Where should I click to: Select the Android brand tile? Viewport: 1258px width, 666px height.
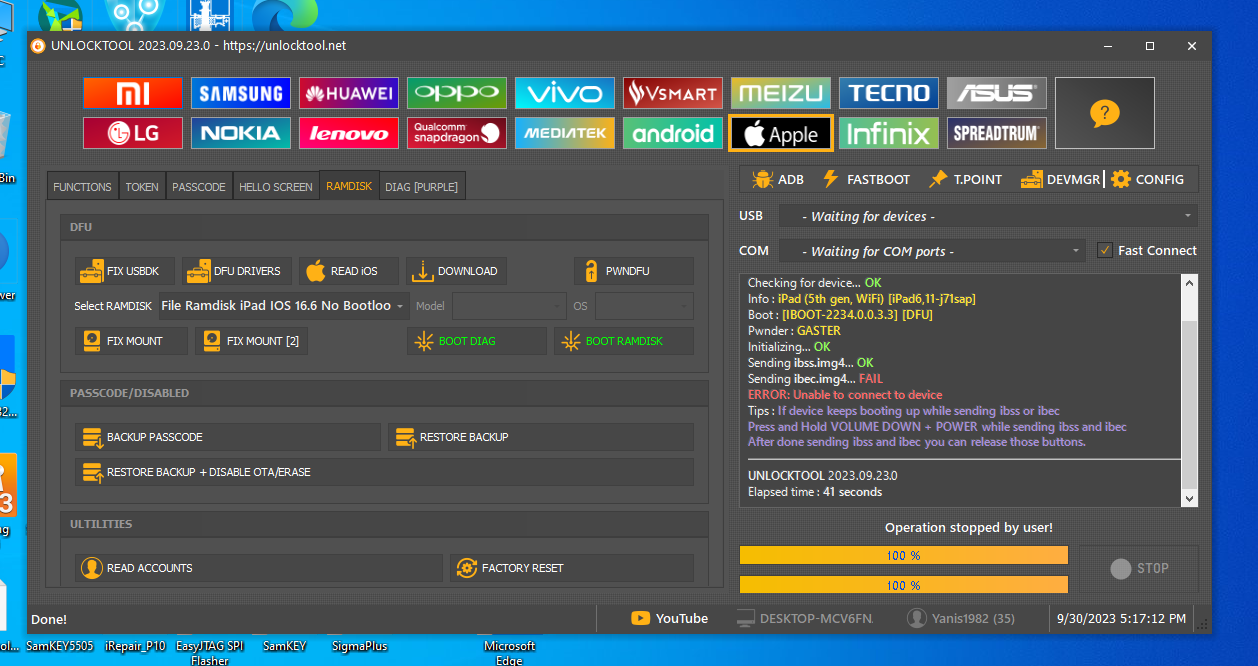click(x=673, y=133)
